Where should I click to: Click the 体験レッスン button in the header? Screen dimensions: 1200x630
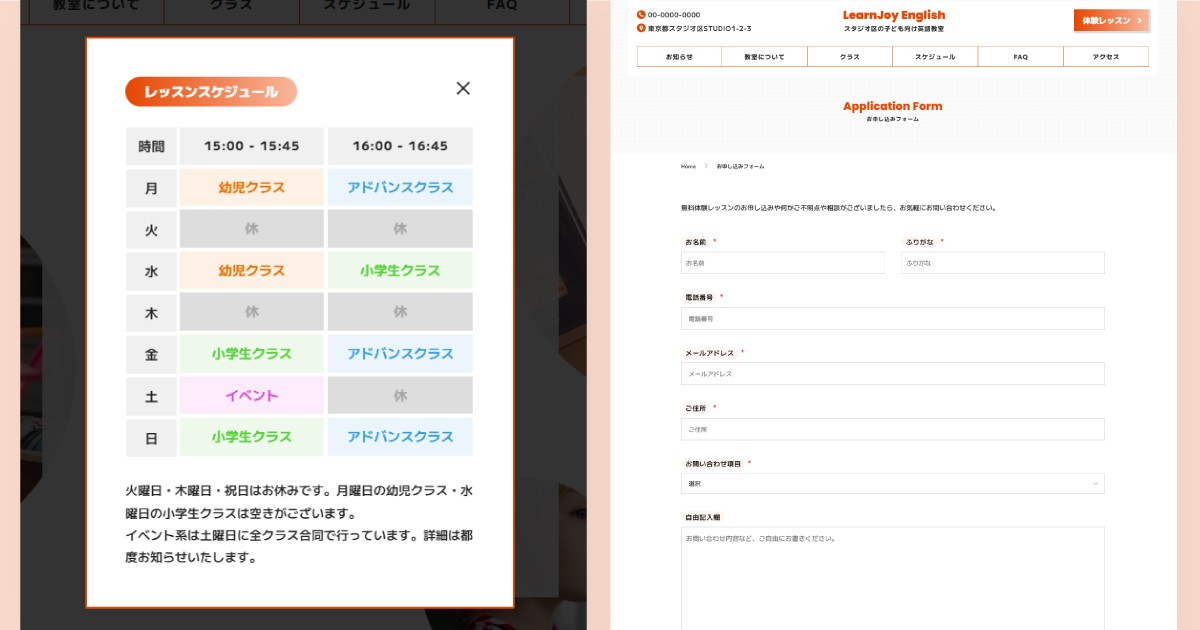[x=1110, y=20]
